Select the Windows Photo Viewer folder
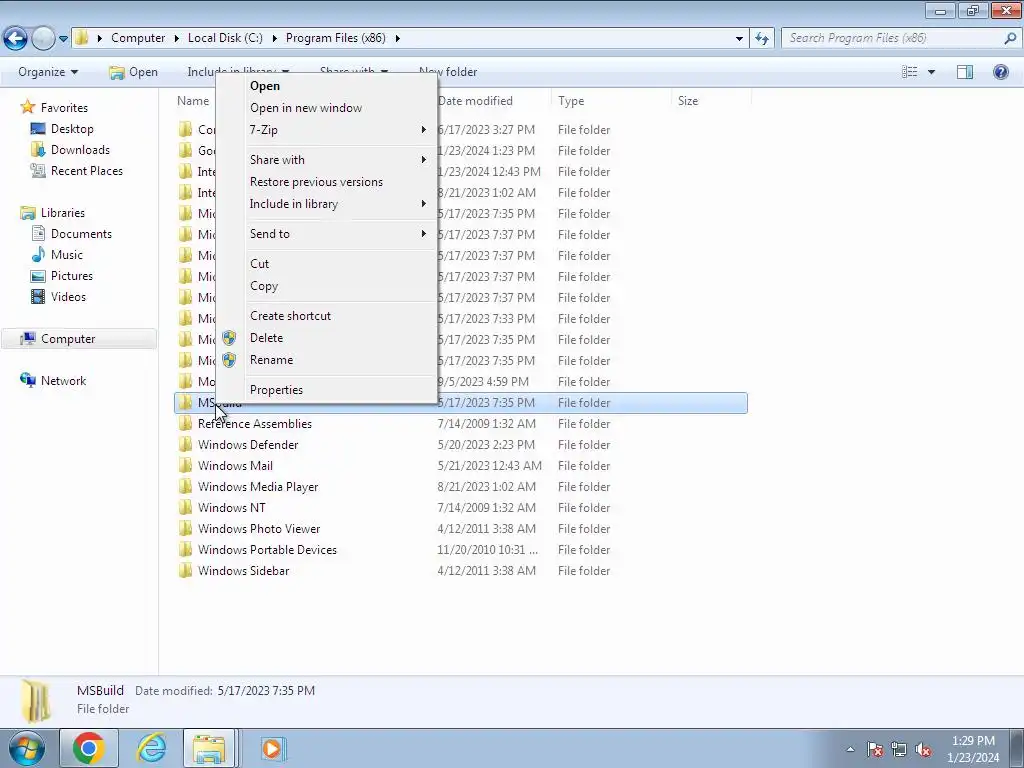The height and width of the screenshot is (768, 1024). coord(259,528)
